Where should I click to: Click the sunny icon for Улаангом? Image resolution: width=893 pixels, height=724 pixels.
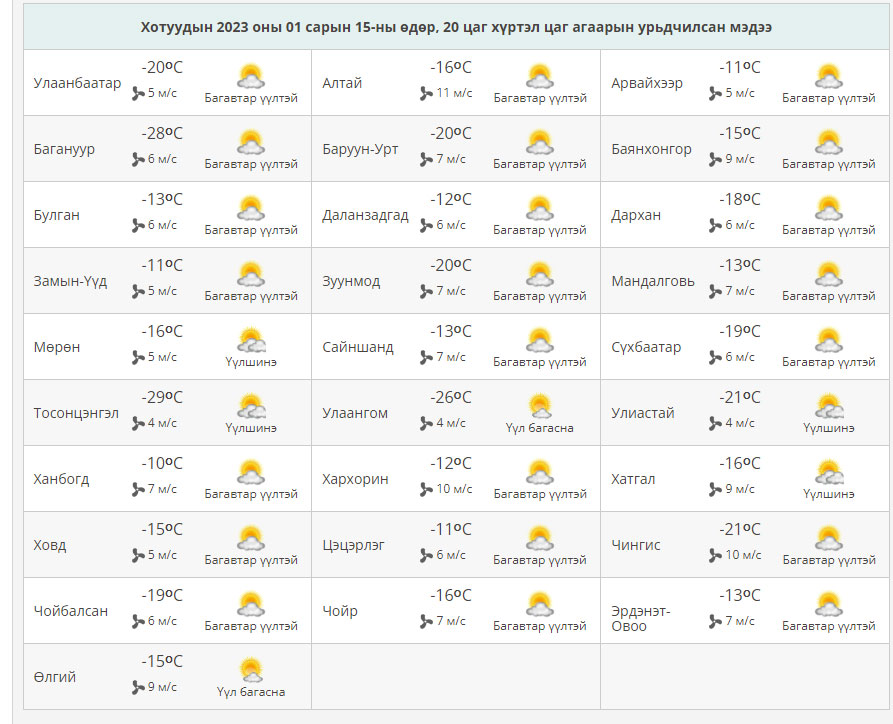click(539, 406)
